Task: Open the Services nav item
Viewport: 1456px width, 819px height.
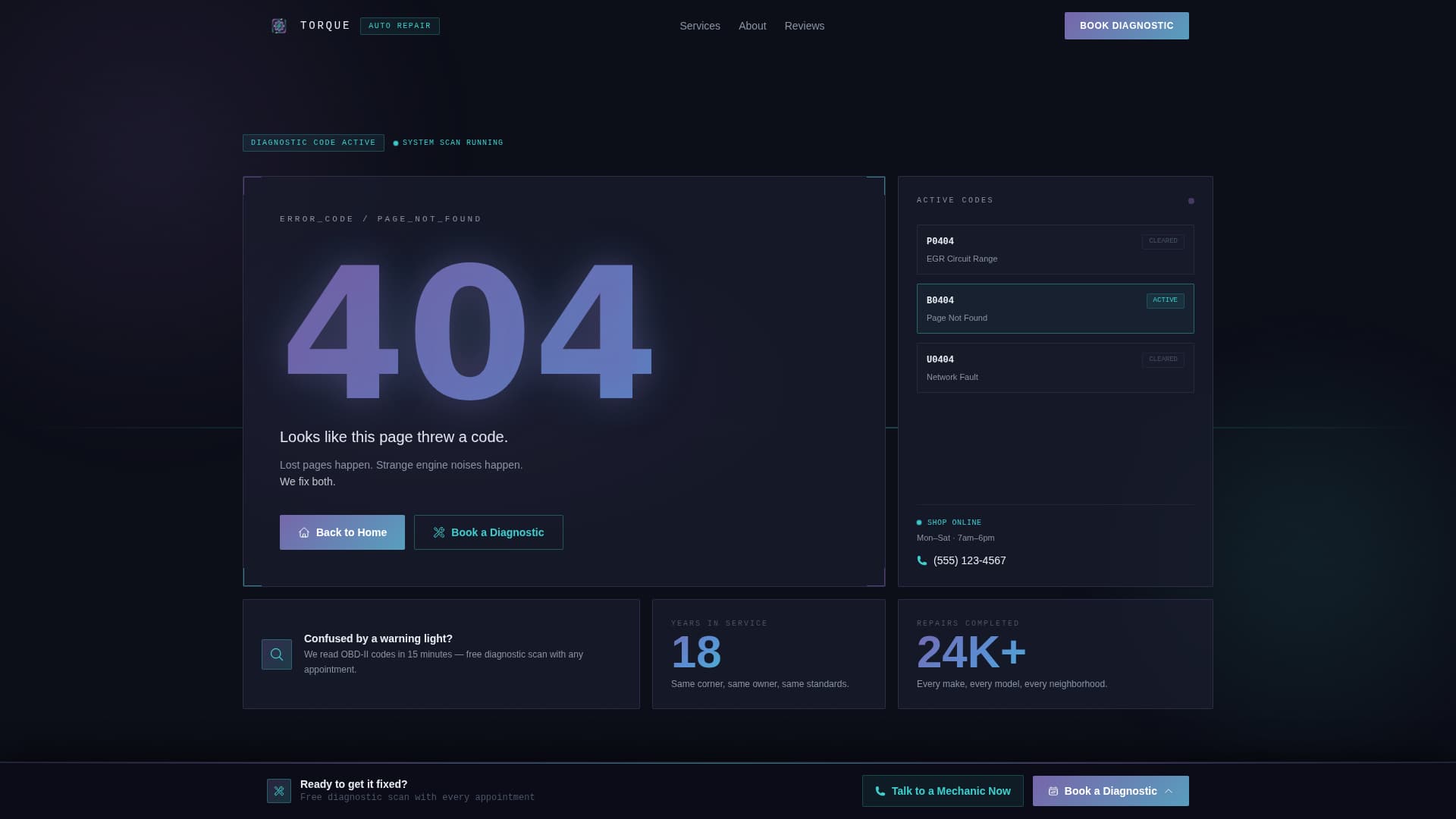Action: 700,26
